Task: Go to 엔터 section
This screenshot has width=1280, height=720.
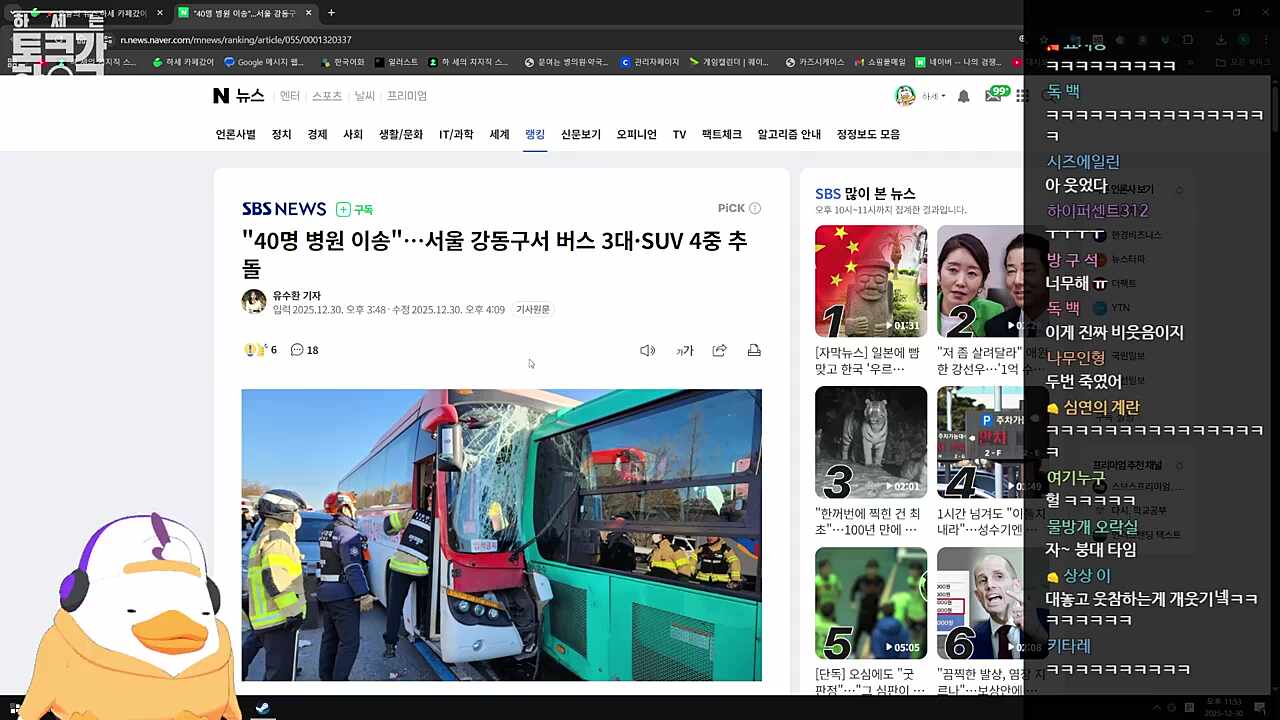Action: coord(290,96)
